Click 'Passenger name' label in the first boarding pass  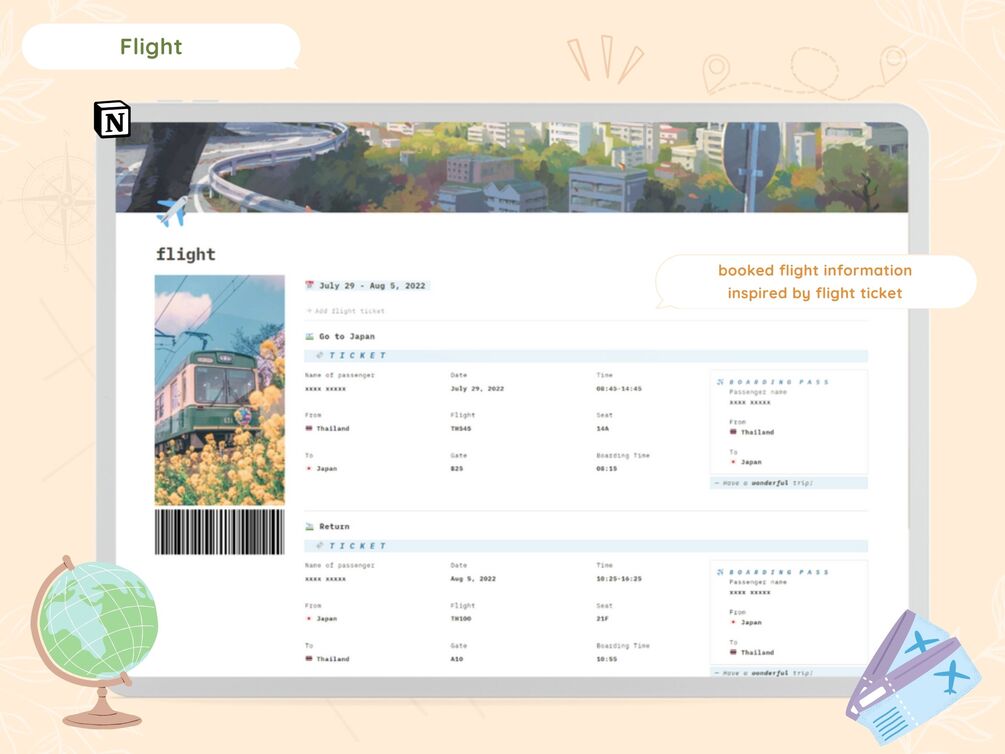point(758,392)
